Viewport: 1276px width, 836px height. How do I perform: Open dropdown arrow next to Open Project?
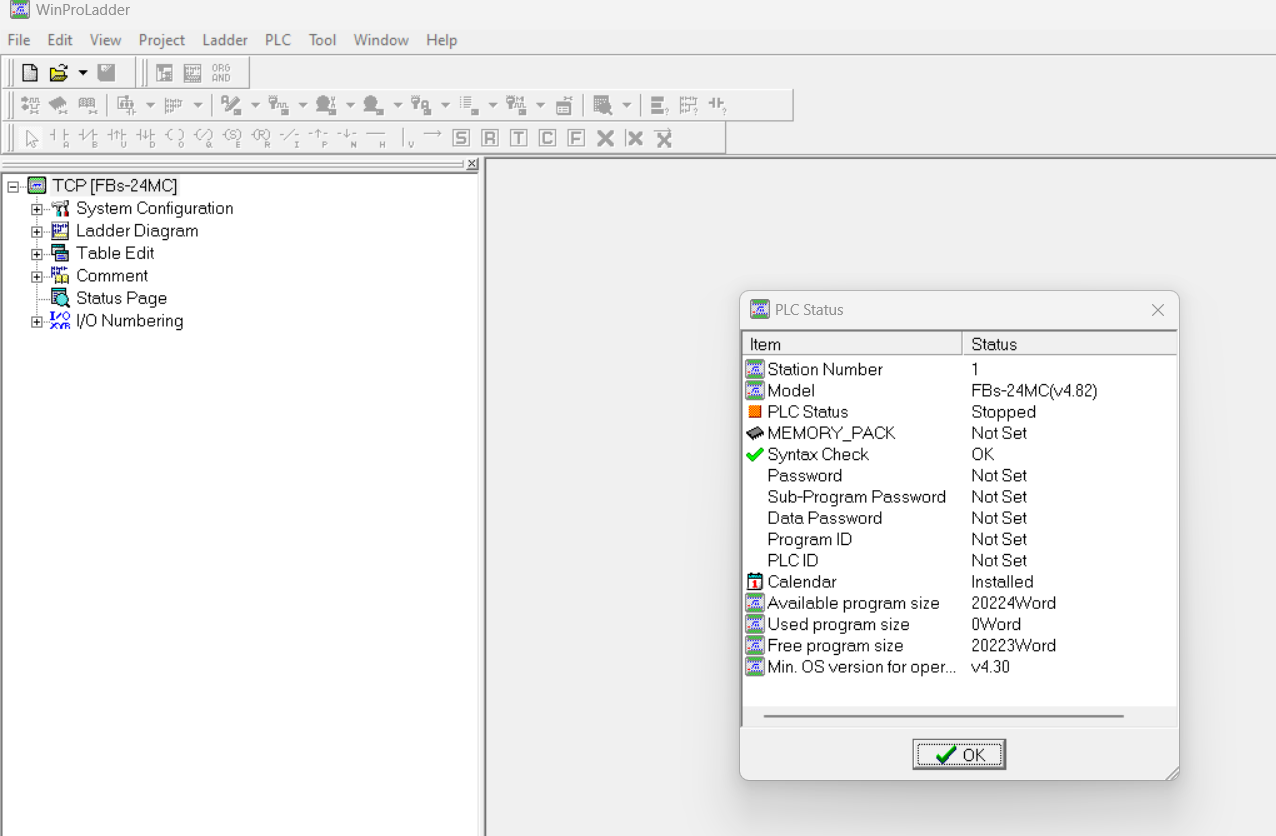click(83, 73)
